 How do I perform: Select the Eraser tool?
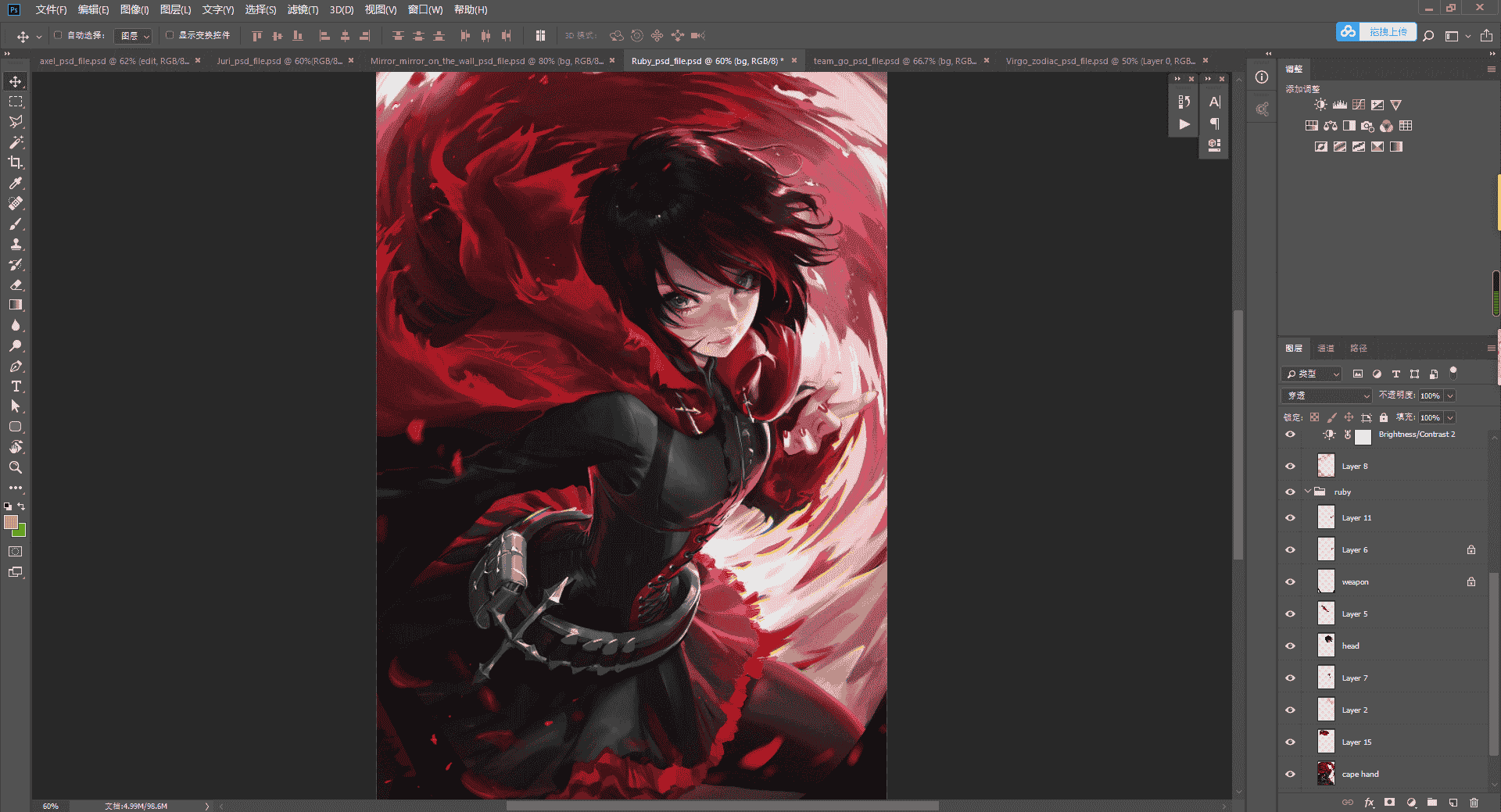pyautogui.click(x=16, y=284)
